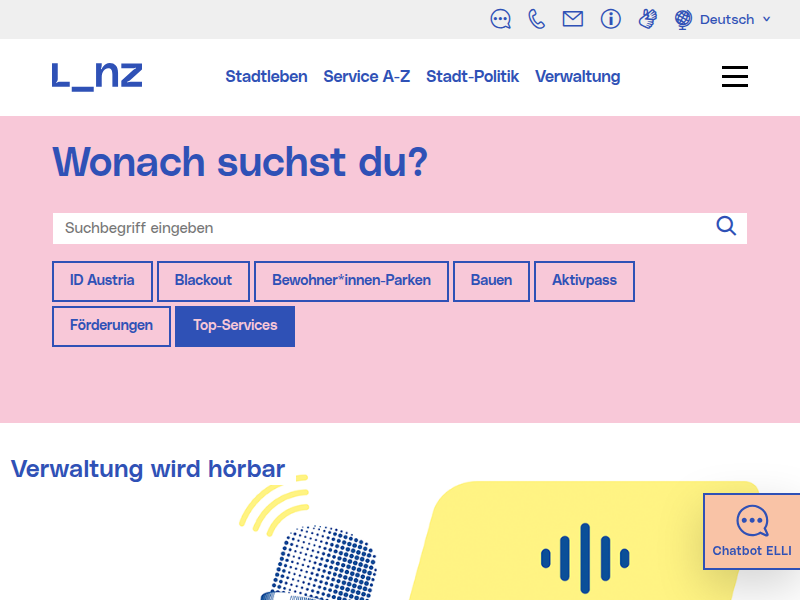Go to homepage via Linz logo
The image size is (800, 600).
coord(97,76)
